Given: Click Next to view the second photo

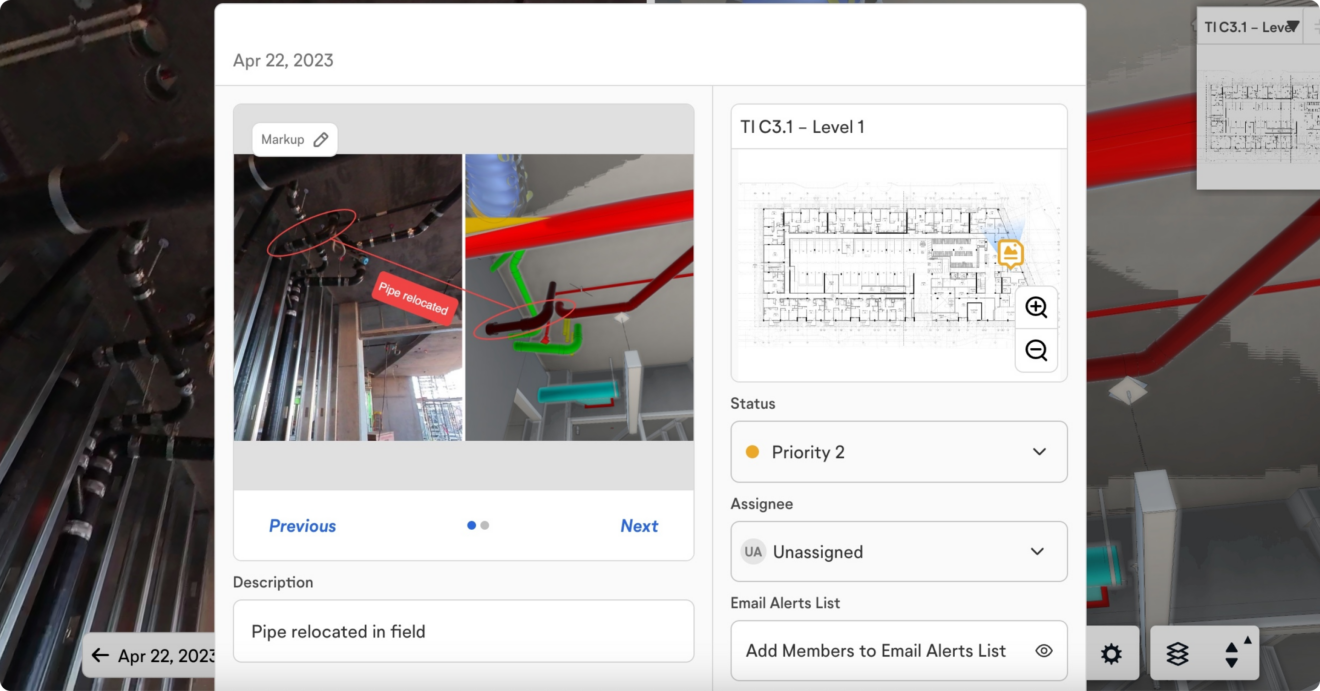Looking at the screenshot, I should click(x=639, y=525).
